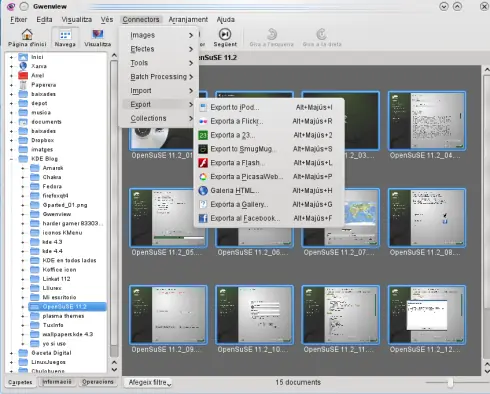Open the Afegeix filtre dropdown
490x394 pixels.
click(149, 383)
